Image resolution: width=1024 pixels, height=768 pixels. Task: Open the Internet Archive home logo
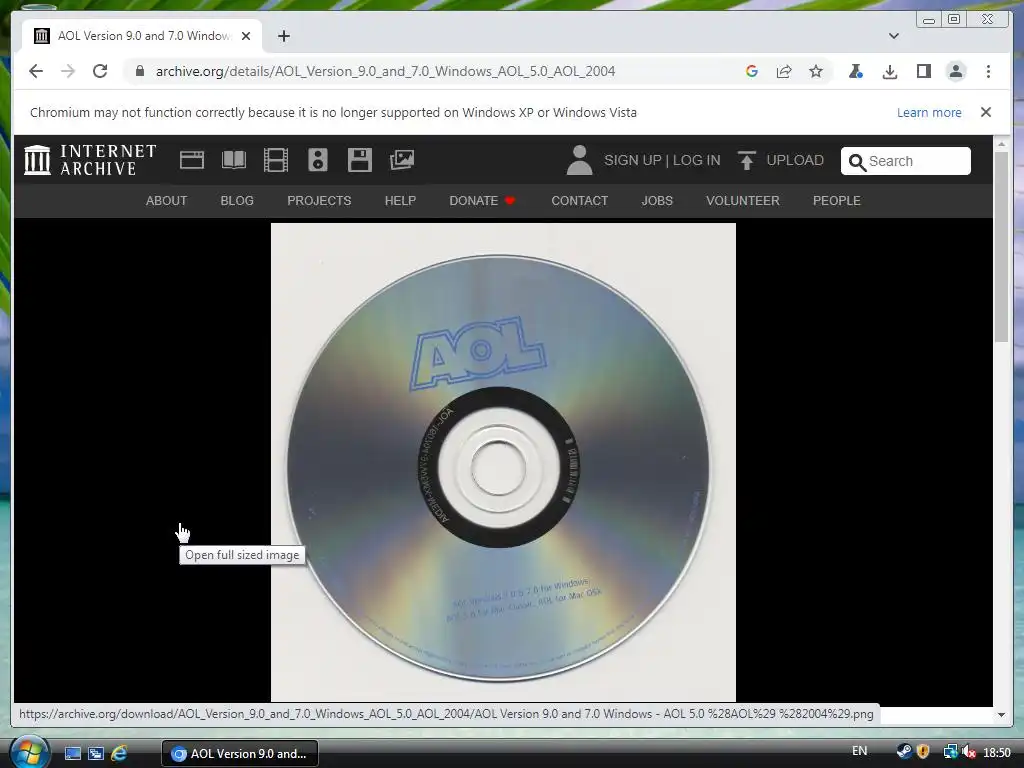[x=90, y=160]
